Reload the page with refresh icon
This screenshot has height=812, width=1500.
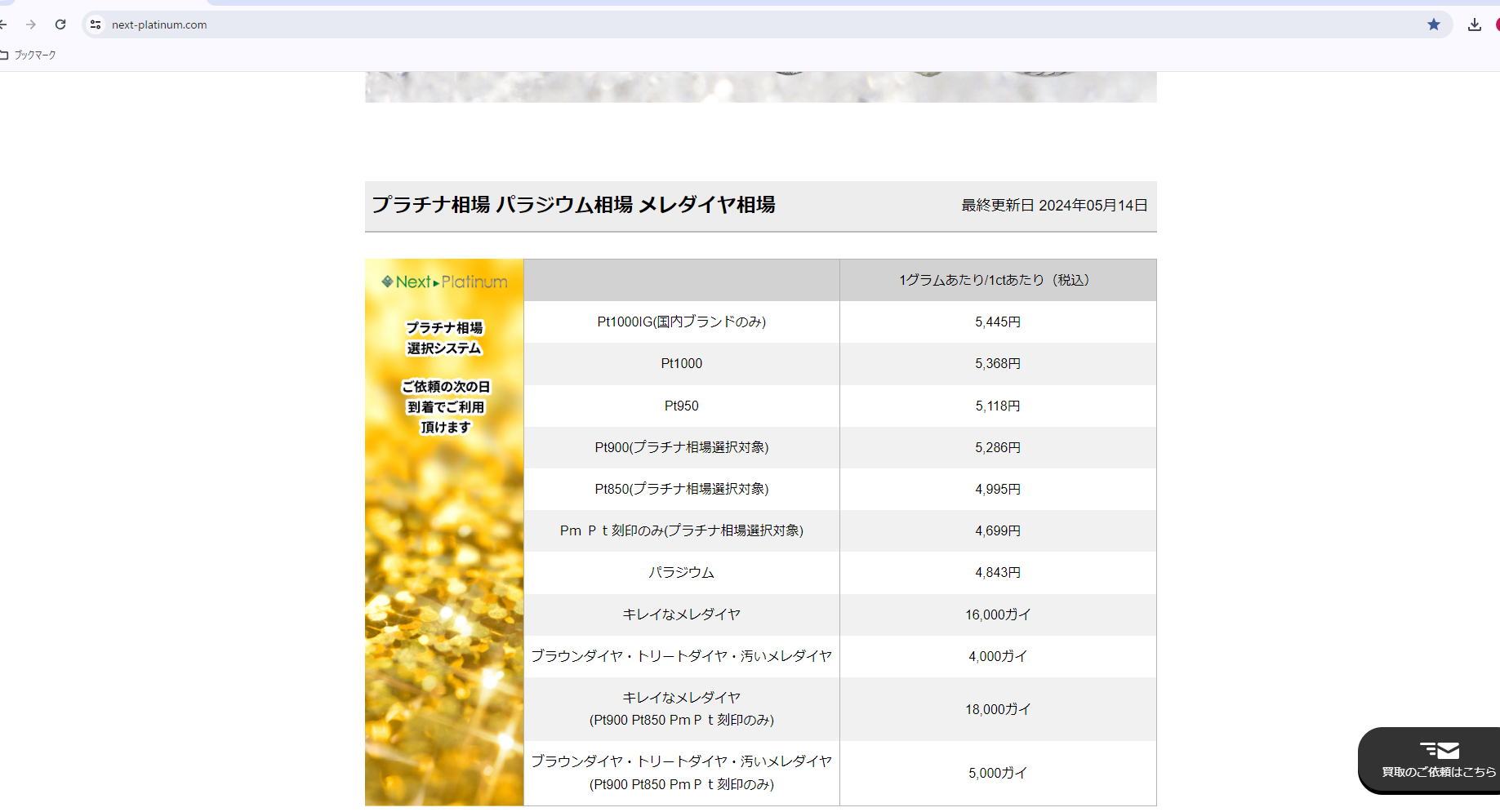pyautogui.click(x=60, y=24)
